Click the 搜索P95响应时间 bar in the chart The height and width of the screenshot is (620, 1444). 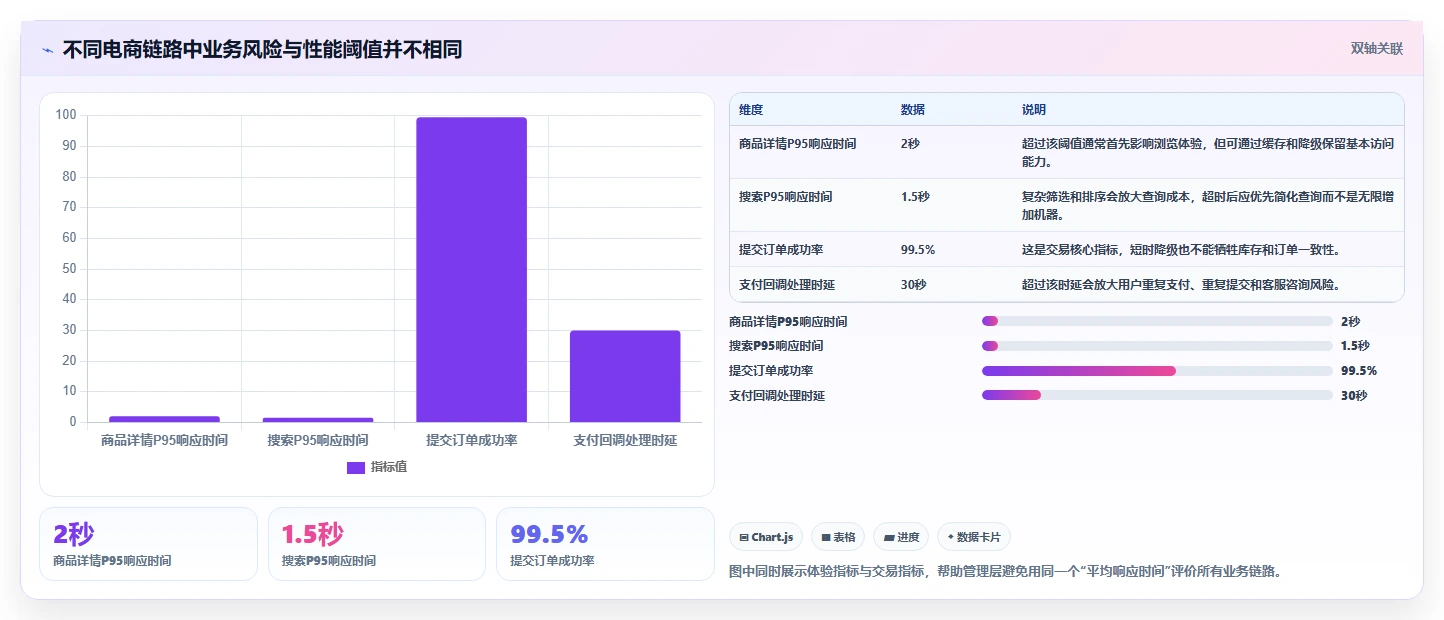point(318,420)
